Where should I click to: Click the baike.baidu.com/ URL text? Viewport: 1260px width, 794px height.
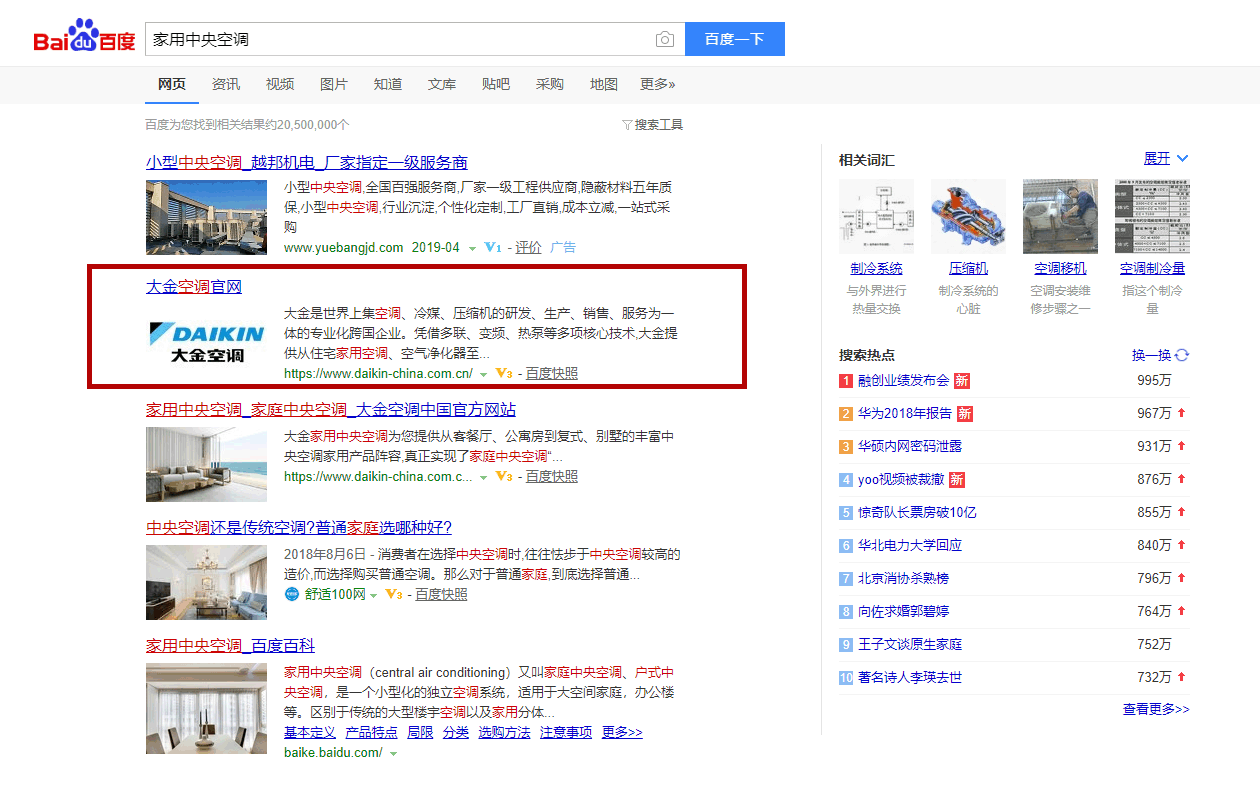tap(333, 752)
